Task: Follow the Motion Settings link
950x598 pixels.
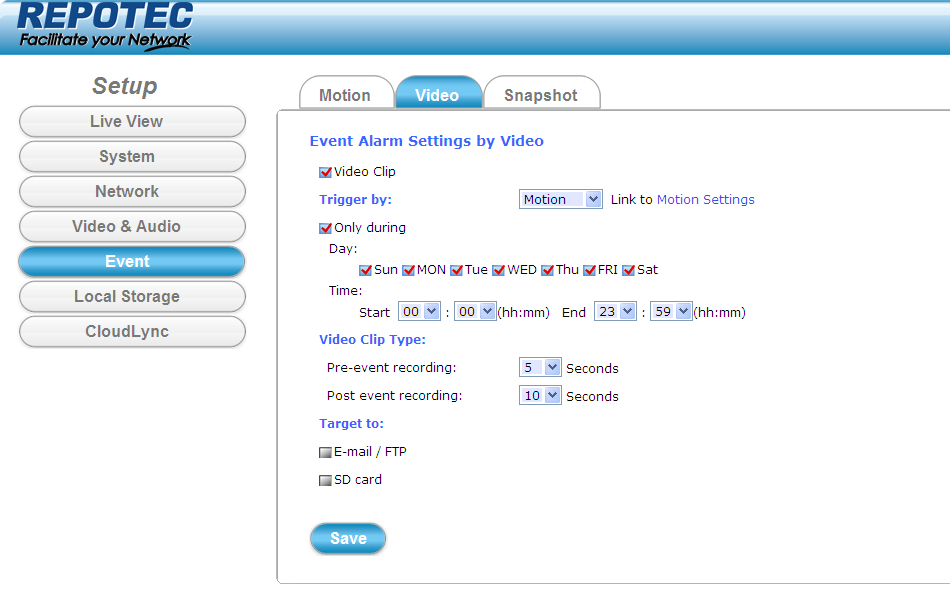Action: click(705, 200)
